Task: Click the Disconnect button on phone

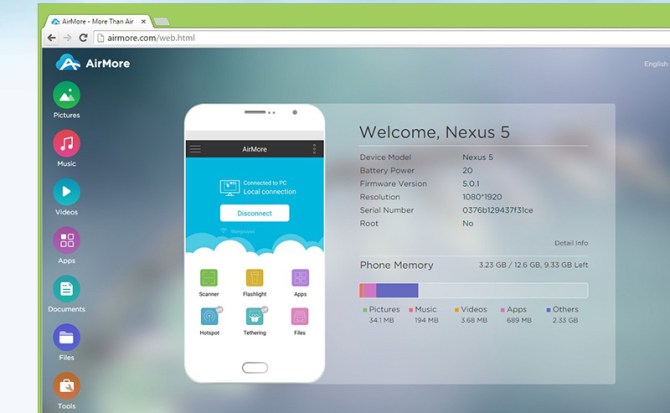Action: (x=255, y=213)
